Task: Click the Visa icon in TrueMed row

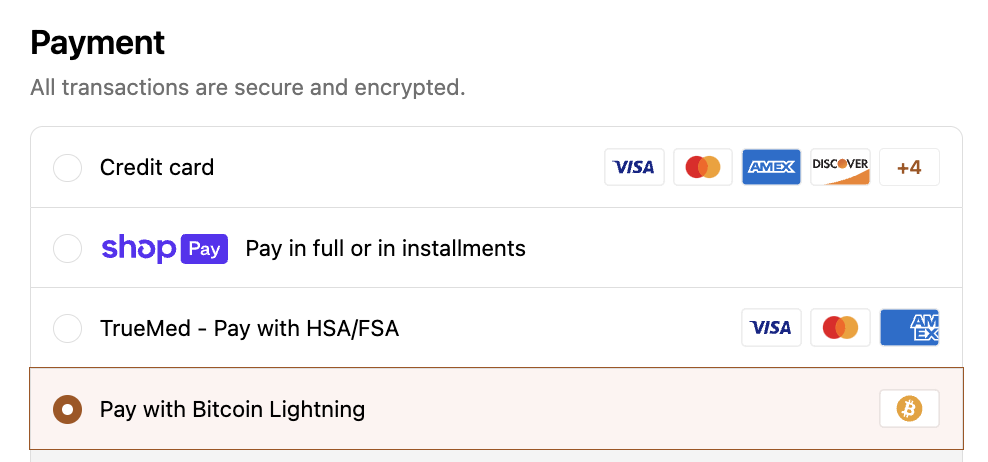Action: [771, 328]
